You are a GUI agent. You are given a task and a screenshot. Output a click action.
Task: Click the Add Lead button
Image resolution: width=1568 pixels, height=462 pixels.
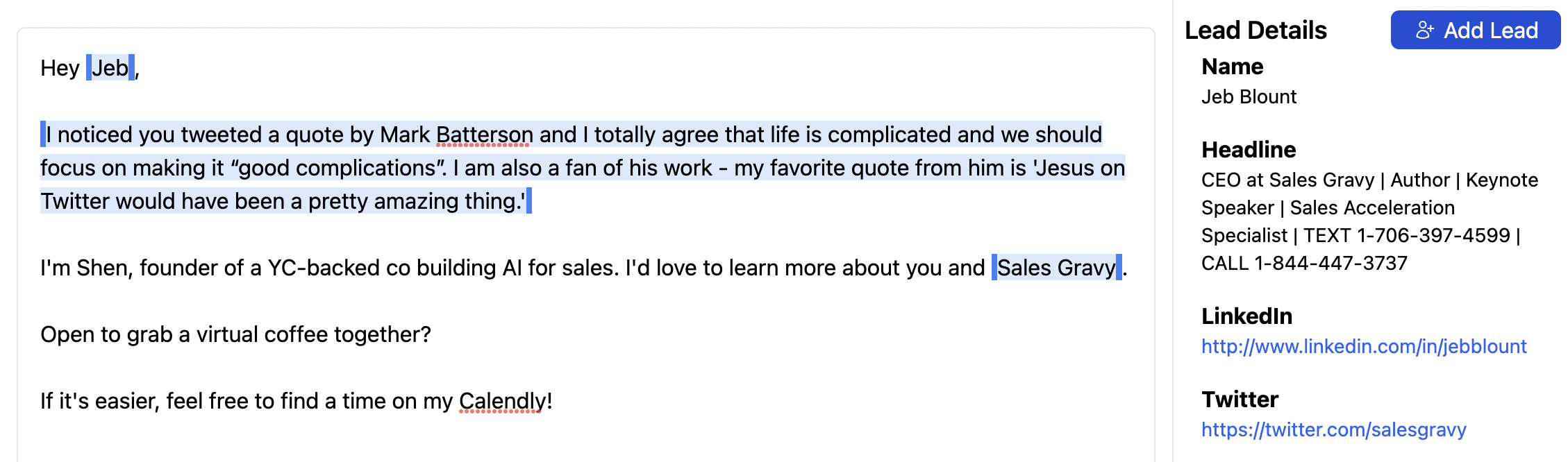(x=1475, y=30)
